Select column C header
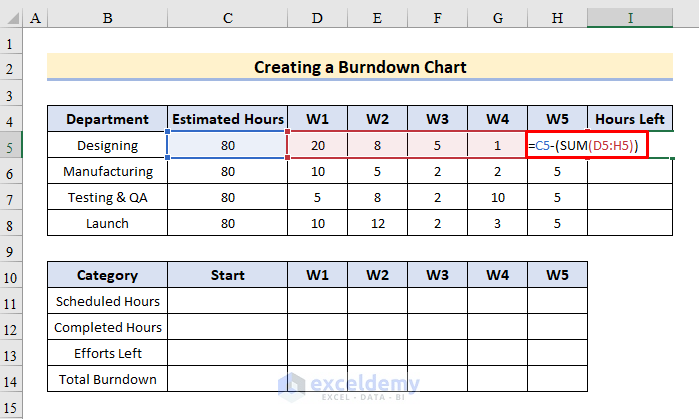This screenshot has width=699, height=419. pos(227,20)
